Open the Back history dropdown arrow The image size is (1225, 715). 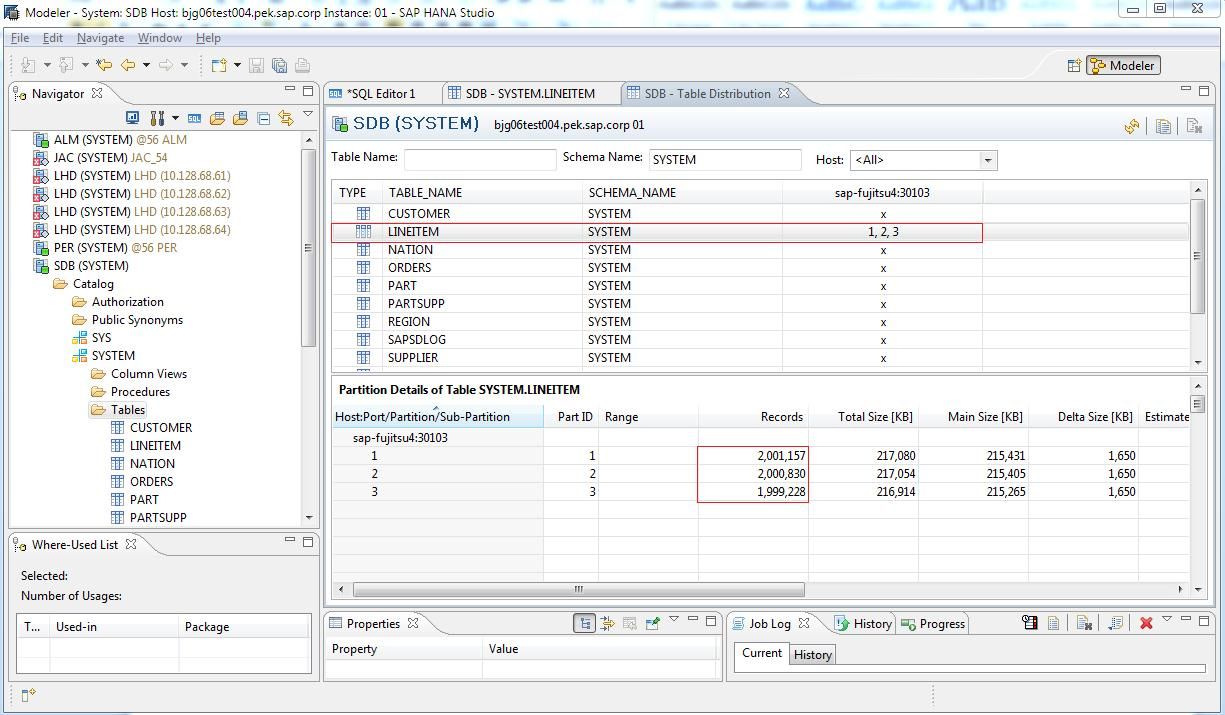click(x=146, y=66)
